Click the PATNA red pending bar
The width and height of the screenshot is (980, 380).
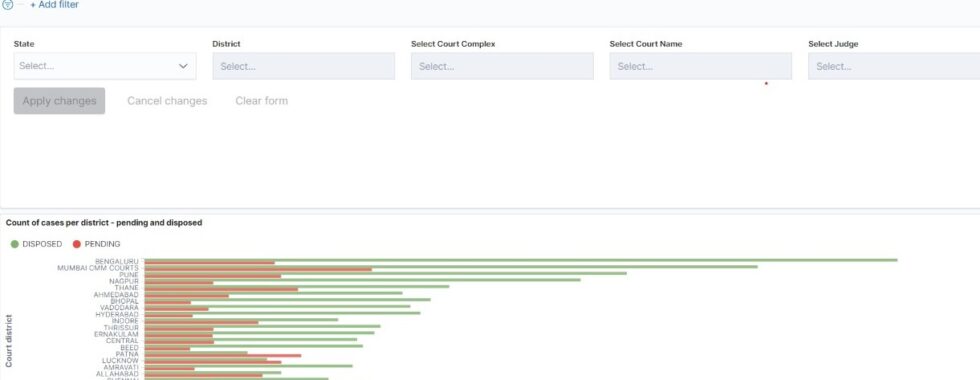point(222,355)
